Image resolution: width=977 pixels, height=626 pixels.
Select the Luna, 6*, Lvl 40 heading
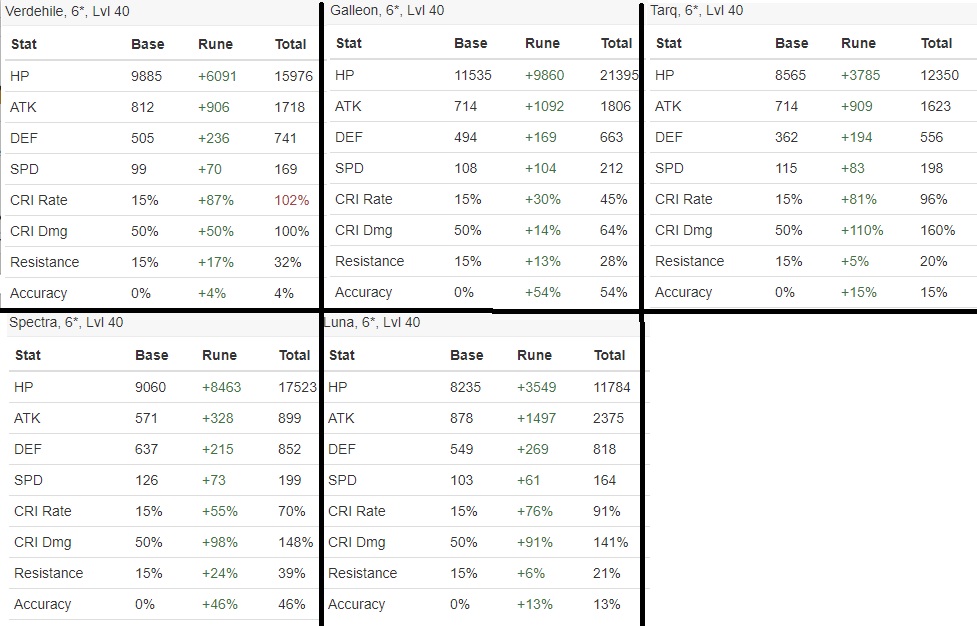click(372, 323)
